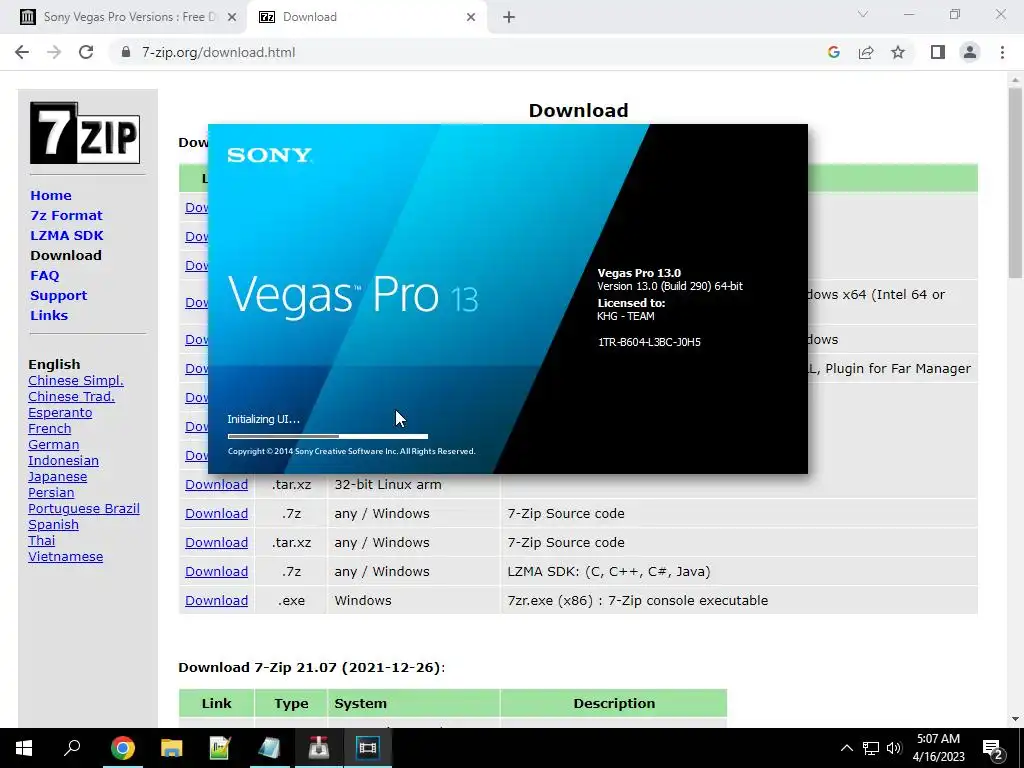Screen dimensions: 1024x768
Task: Switch language to Esperanto
Action: (x=60, y=413)
